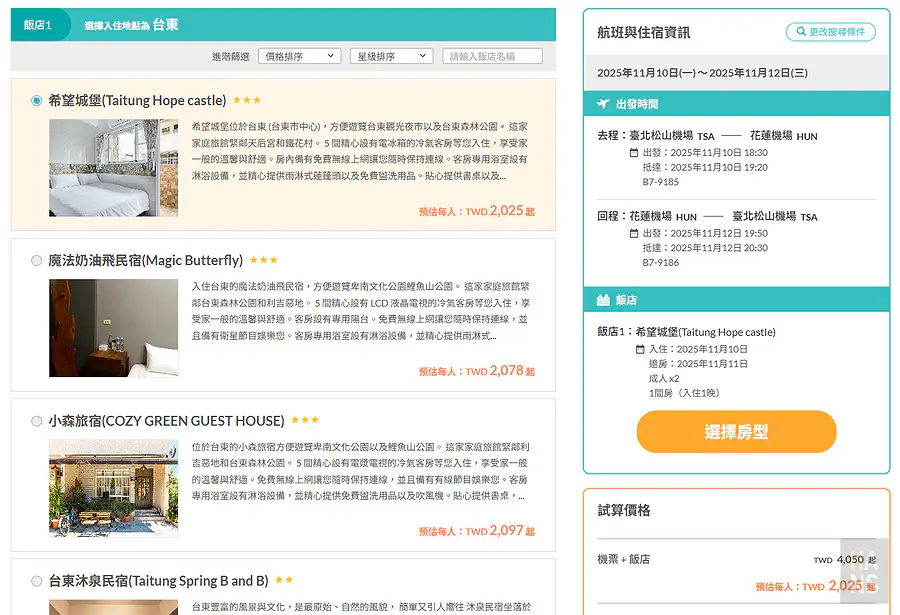Click the 更改搜尋條件 search conditions button
Image resolution: width=900 pixels, height=615 pixels.
(830, 32)
